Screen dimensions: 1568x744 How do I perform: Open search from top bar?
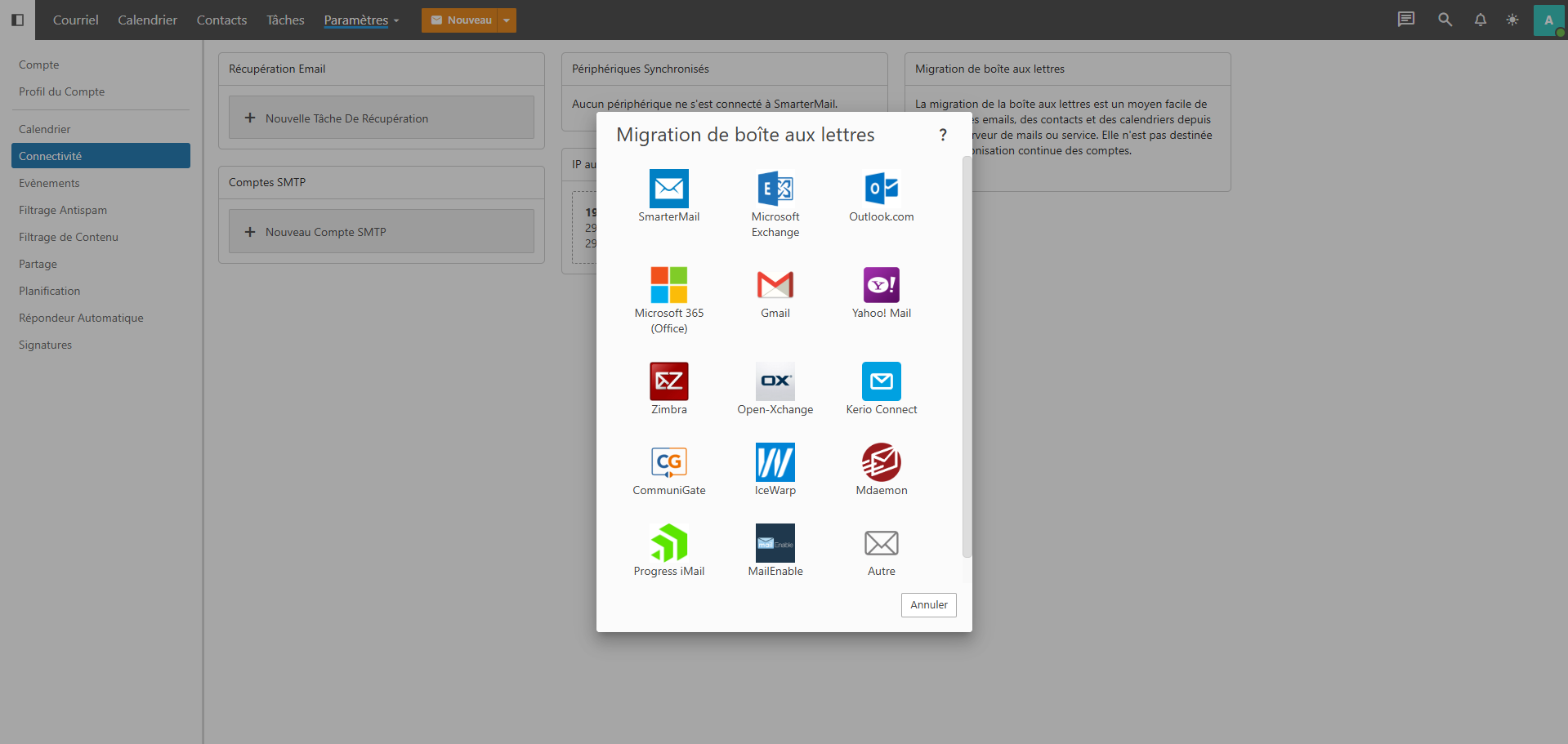(x=1445, y=20)
